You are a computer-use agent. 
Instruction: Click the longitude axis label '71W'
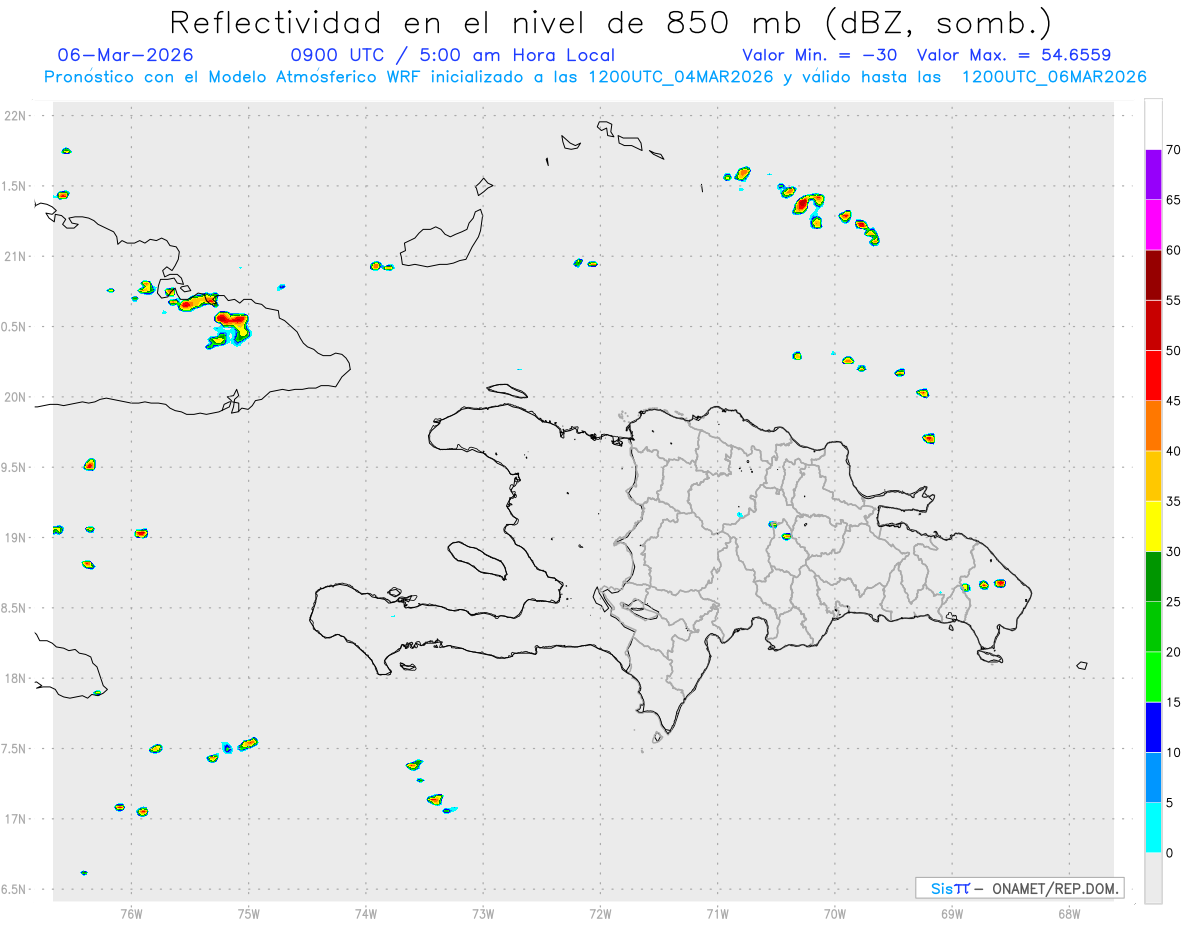click(x=717, y=913)
